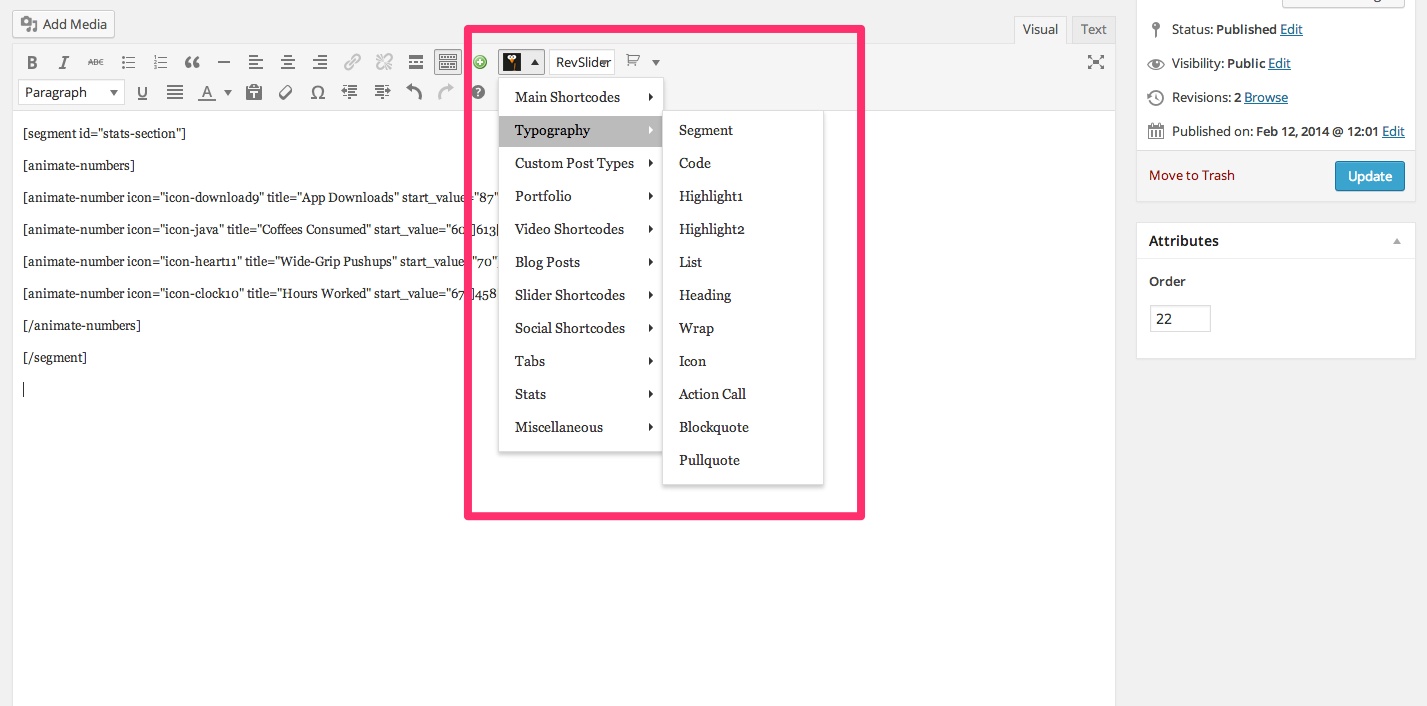Viewport: 1427px width, 706px height.
Task: Apply italic formatting
Action: click(64, 62)
